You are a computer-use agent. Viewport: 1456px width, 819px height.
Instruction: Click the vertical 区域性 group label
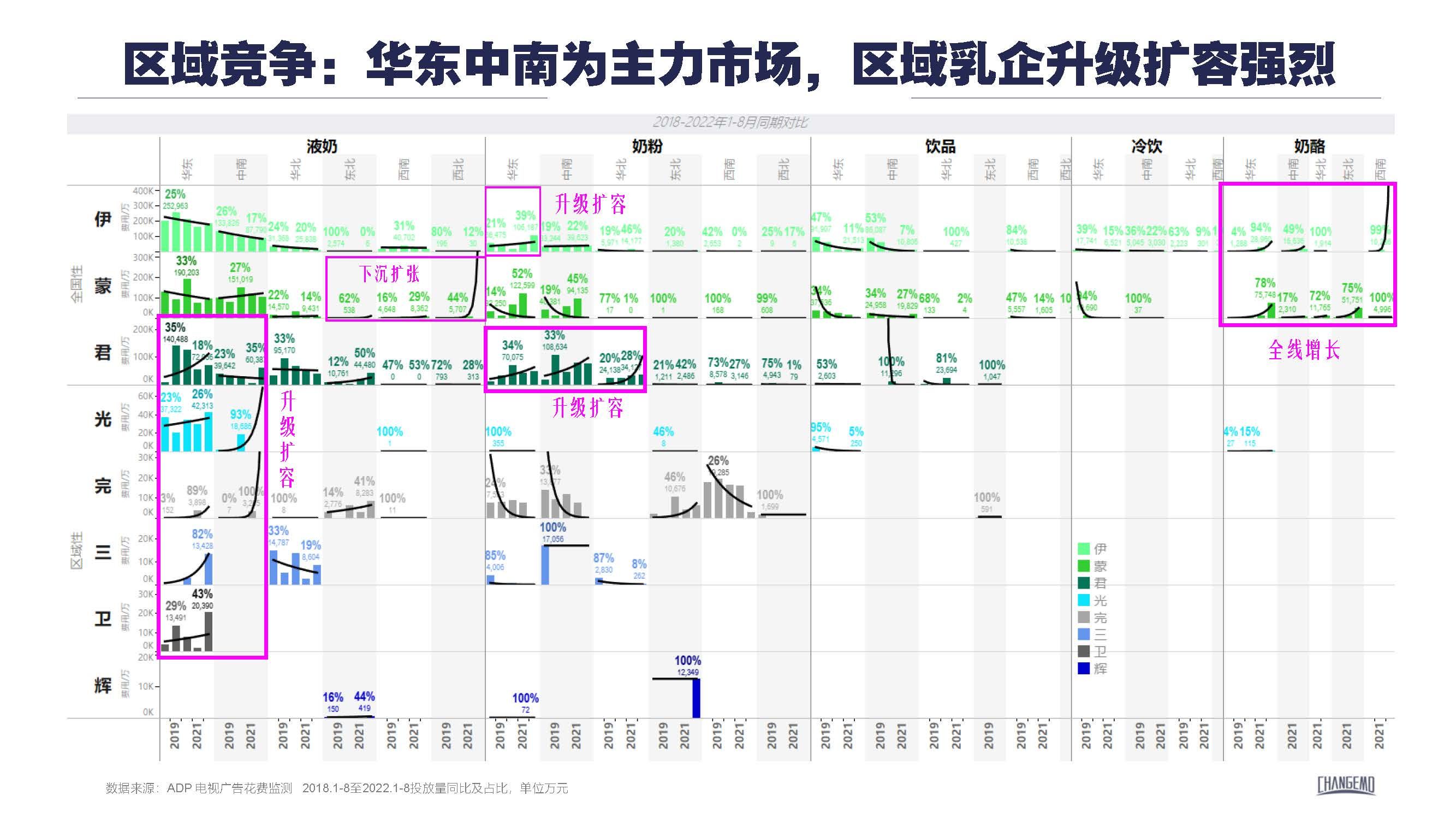tap(77, 550)
